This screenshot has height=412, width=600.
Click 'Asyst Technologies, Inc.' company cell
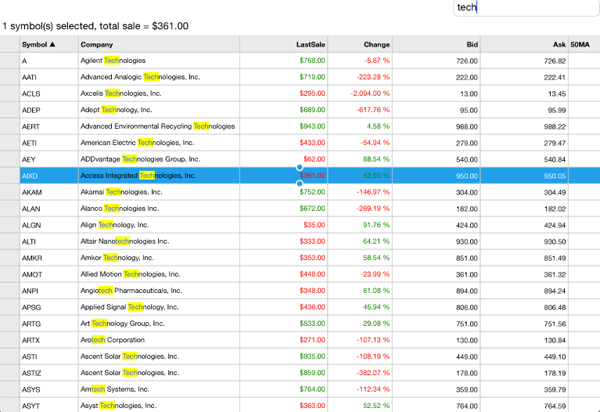[159, 405]
